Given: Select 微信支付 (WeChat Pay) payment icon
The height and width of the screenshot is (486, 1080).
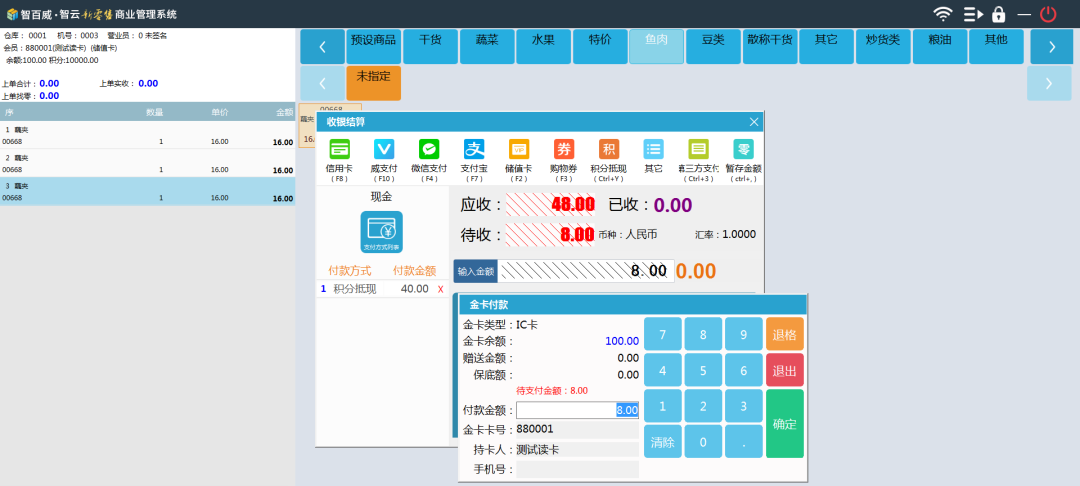Looking at the screenshot, I should [429, 150].
